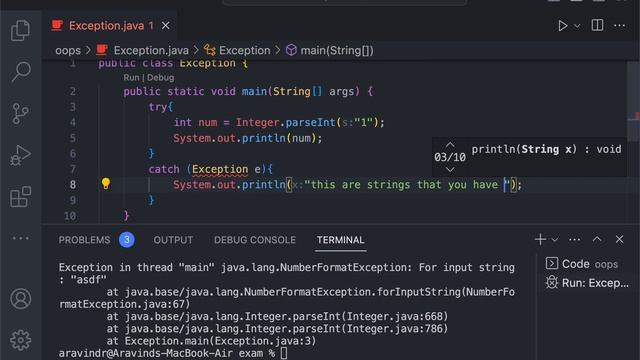Open Run and Debug view
640x360 pixels.
20,155
